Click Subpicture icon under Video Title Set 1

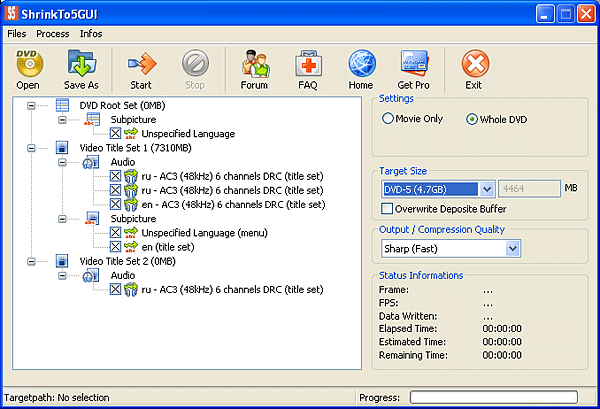(x=92, y=218)
